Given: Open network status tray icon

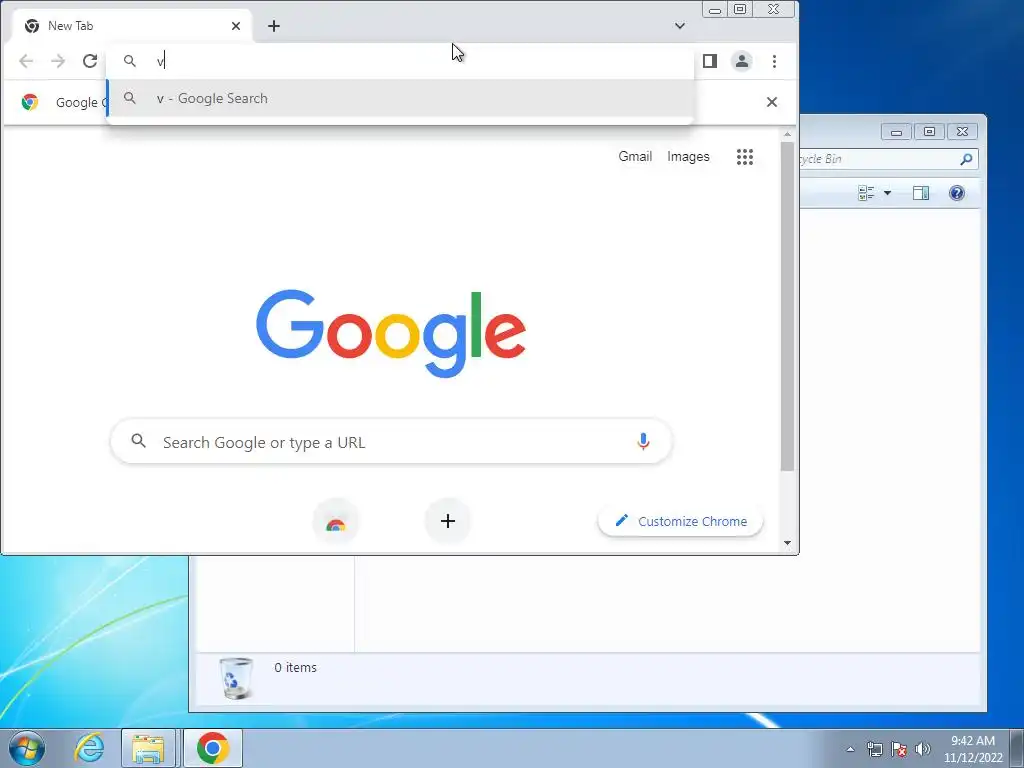Looking at the screenshot, I should 874,749.
